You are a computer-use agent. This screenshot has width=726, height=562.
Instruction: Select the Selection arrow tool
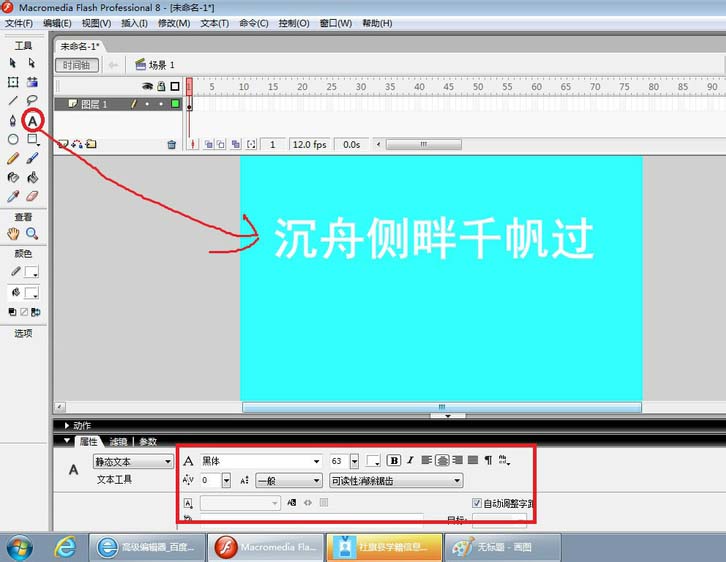(x=13, y=63)
